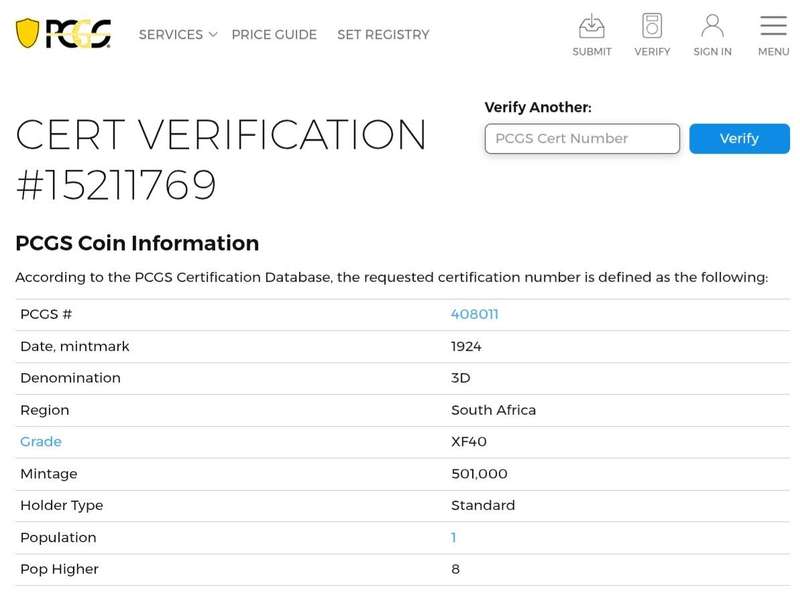Click the Mintage row label
This screenshot has height=599, width=800.
(x=48, y=474)
